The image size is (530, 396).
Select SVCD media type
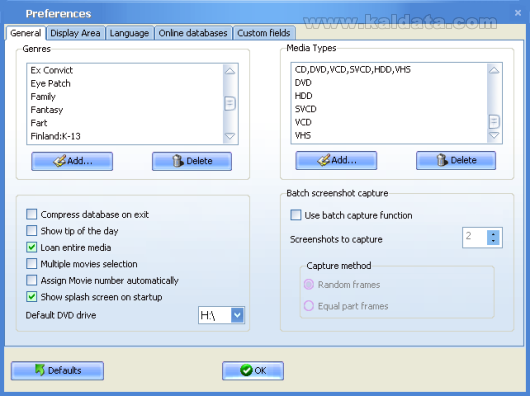pyautogui.click(x=390, y=109)
